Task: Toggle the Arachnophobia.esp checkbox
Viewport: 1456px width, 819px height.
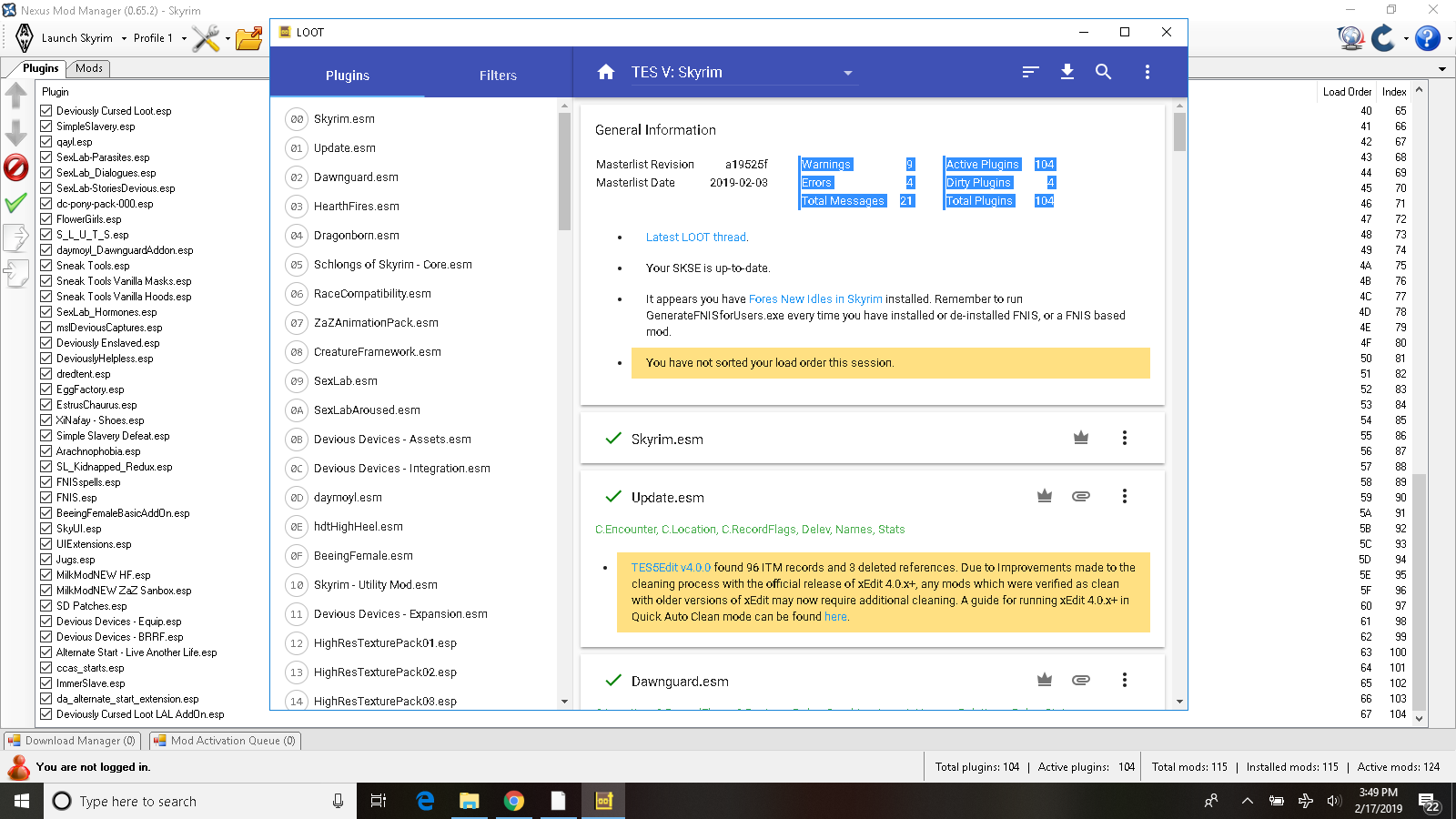Action: click(46, 451)
